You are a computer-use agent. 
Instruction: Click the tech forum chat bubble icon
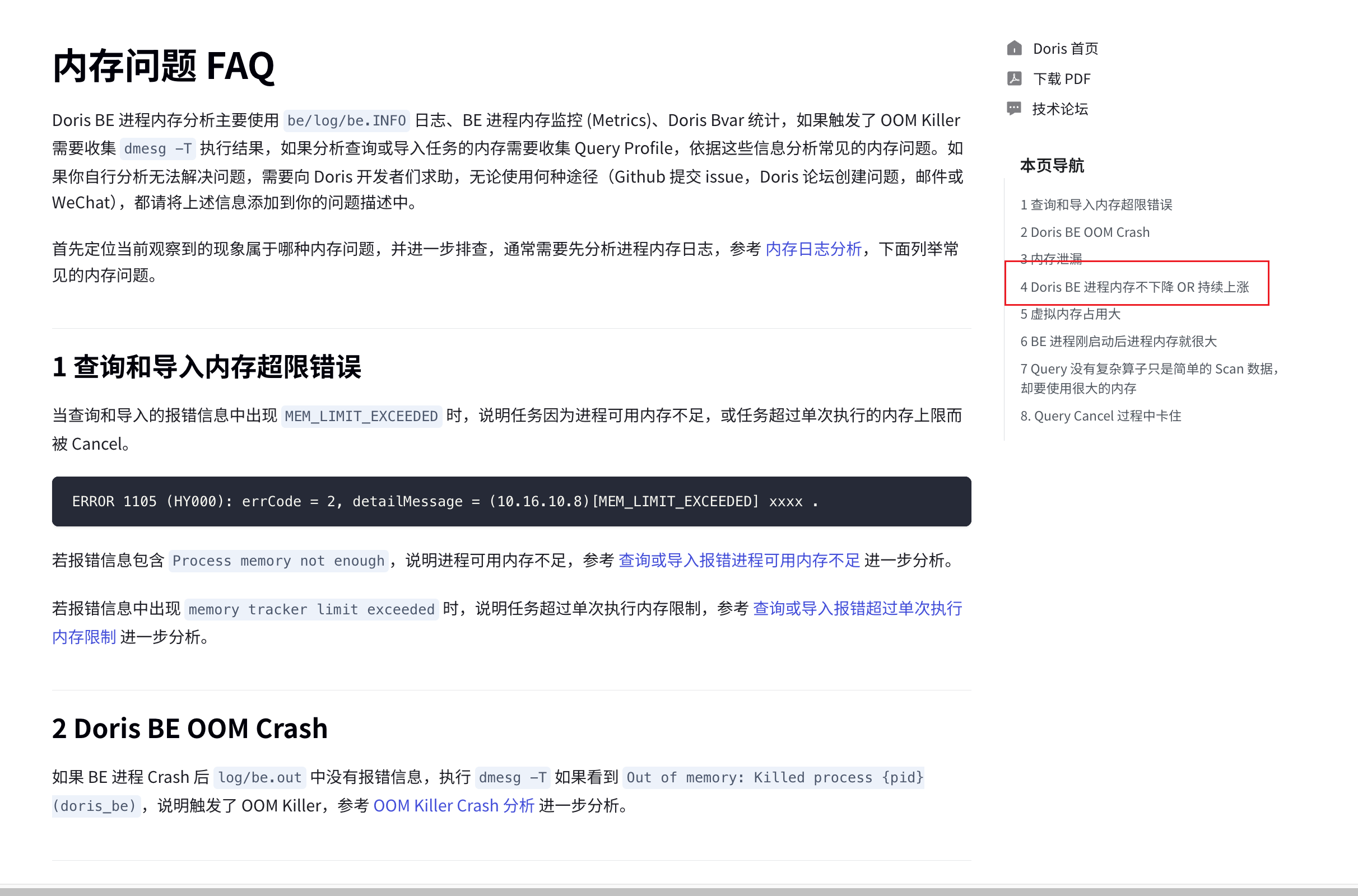1014,109
